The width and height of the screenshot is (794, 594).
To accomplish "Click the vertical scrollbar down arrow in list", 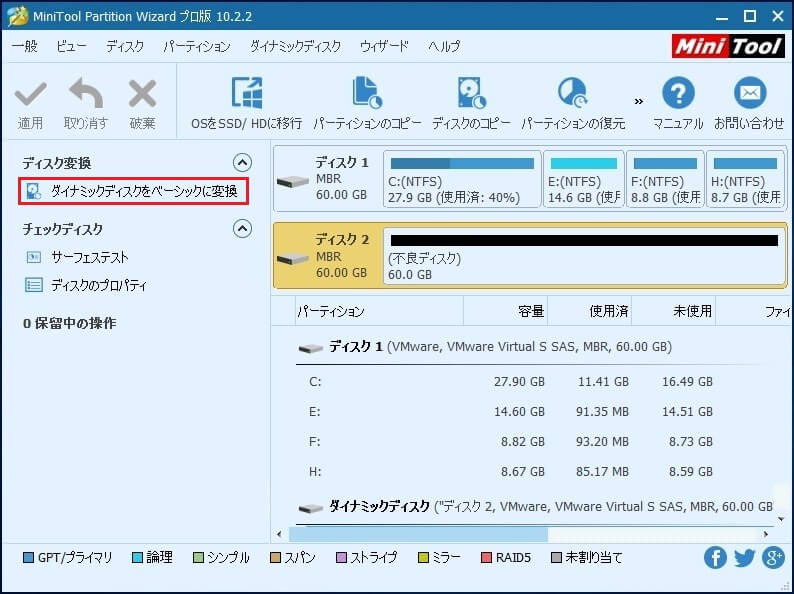I will coord(781,519).
